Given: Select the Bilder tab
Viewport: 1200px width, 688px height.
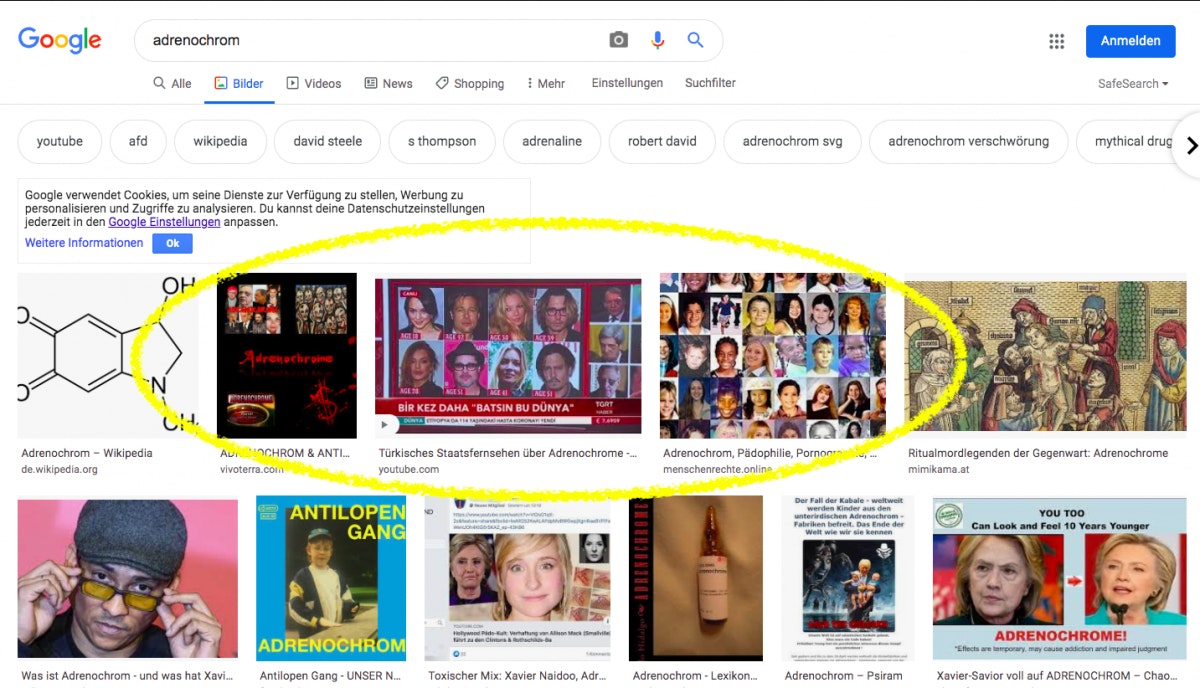Looking at the screenshot, I should 239,84.
